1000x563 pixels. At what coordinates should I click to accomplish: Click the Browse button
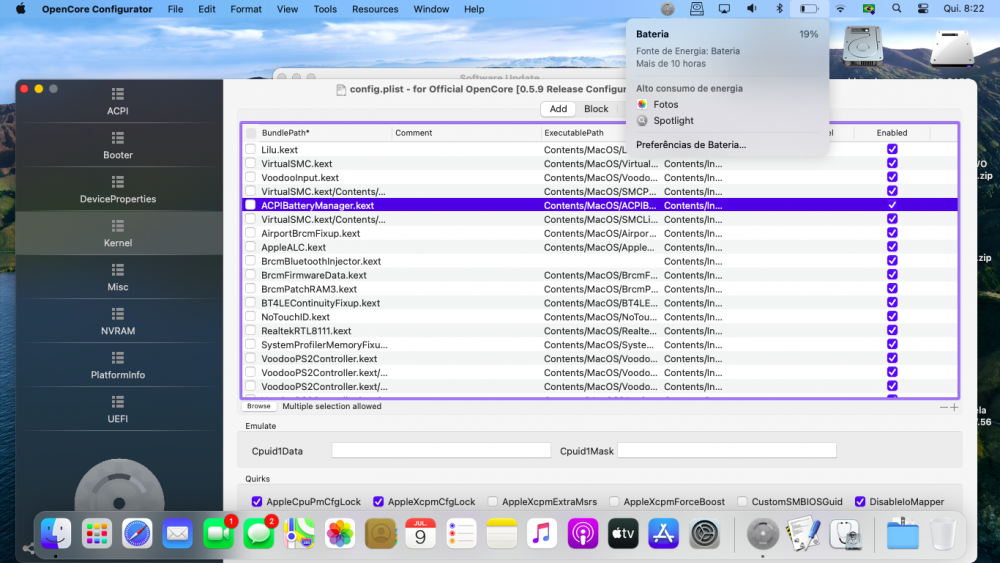pos(258,406)
